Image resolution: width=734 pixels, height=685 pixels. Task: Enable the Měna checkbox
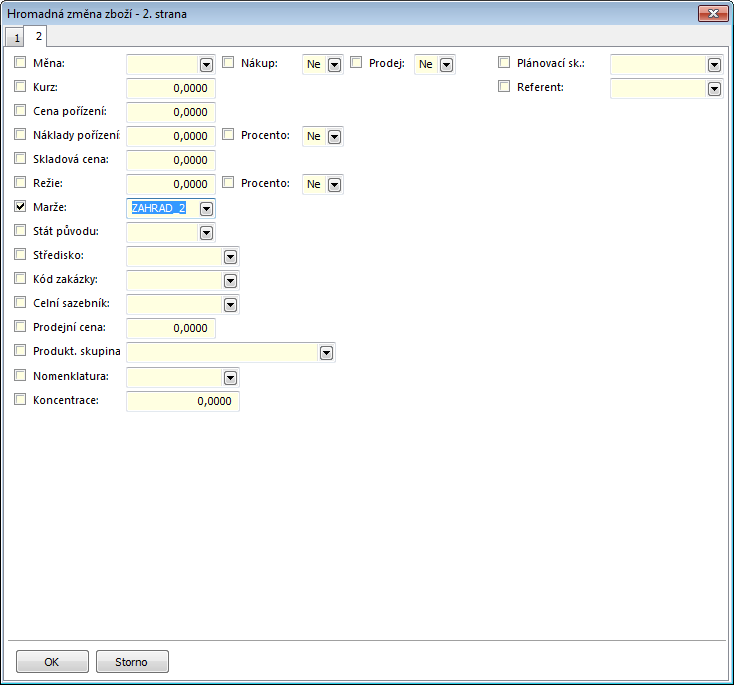click(20, 62)
